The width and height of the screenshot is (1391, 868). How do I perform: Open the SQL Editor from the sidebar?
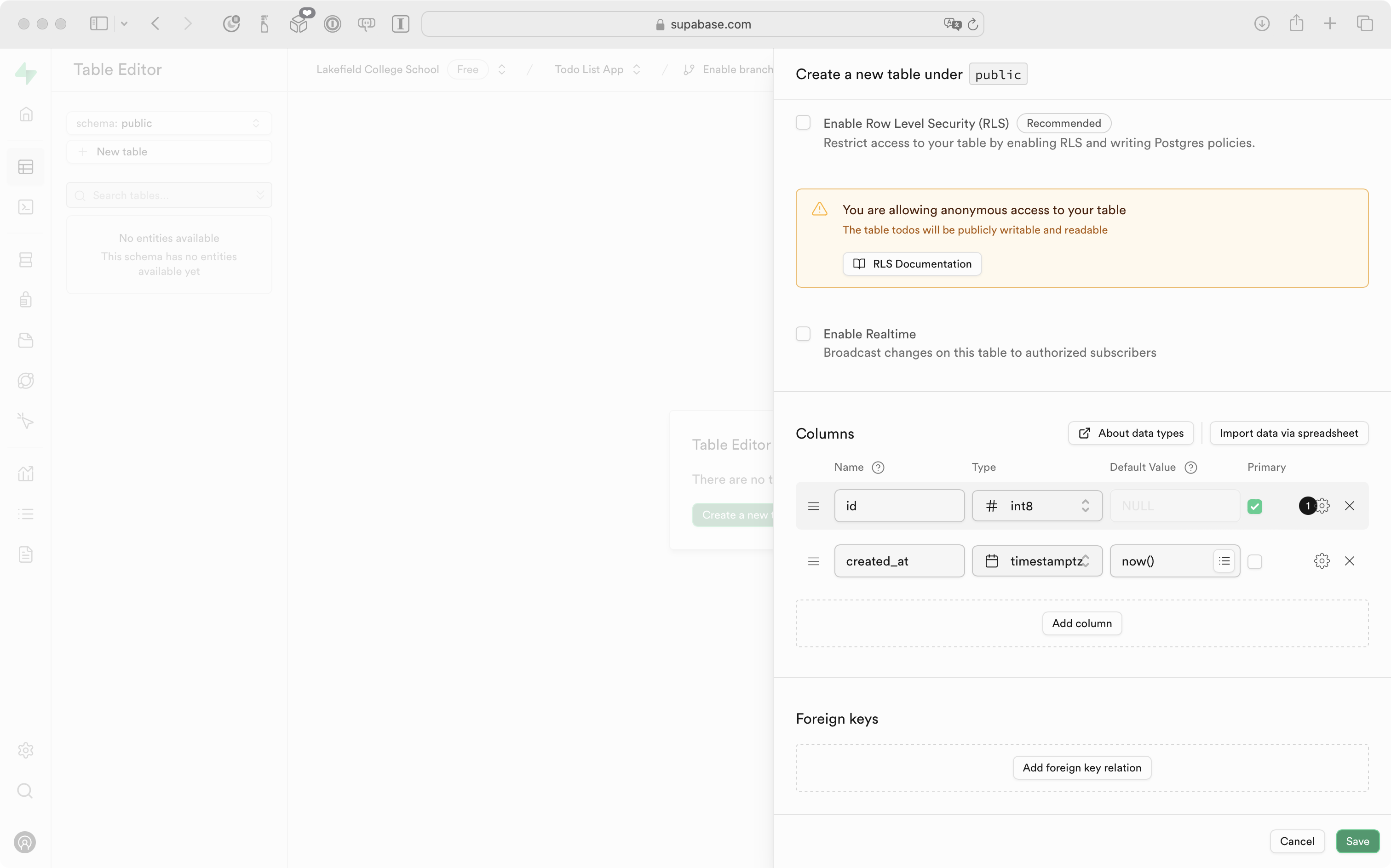pyautogui.click(x=26, y=207)
